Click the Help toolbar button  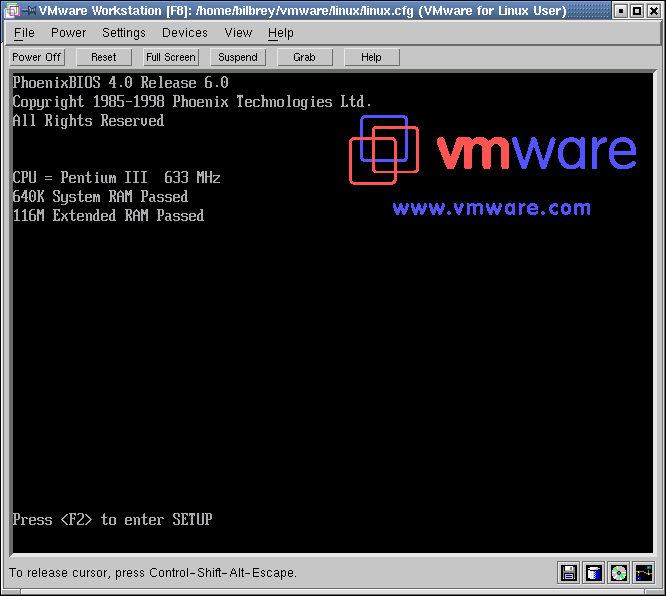pyautogui.click(x=371, y=58)
